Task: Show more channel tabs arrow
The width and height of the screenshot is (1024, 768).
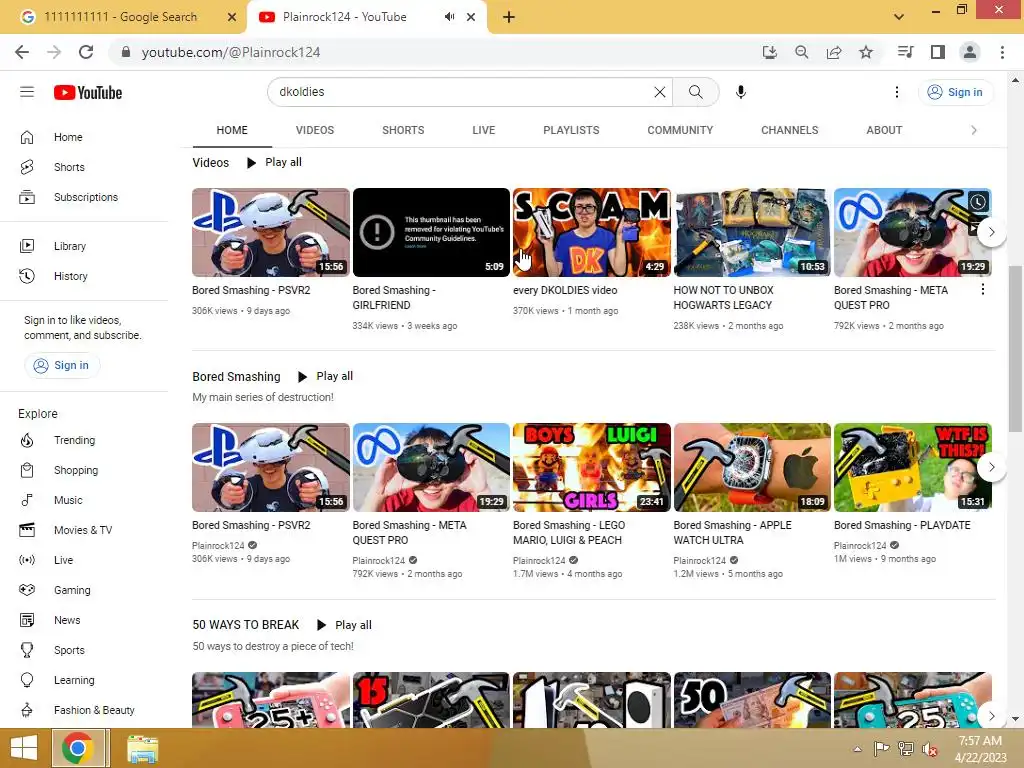Action: point(974,130)
